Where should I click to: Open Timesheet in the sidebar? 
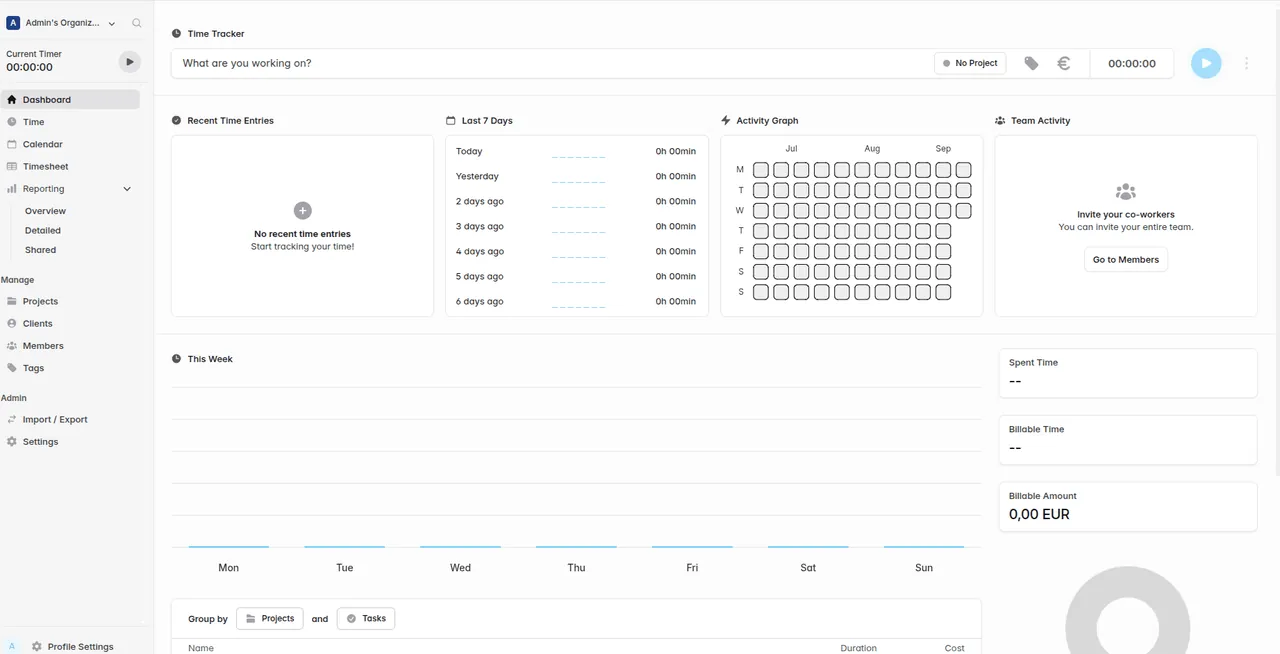(70, 166)
